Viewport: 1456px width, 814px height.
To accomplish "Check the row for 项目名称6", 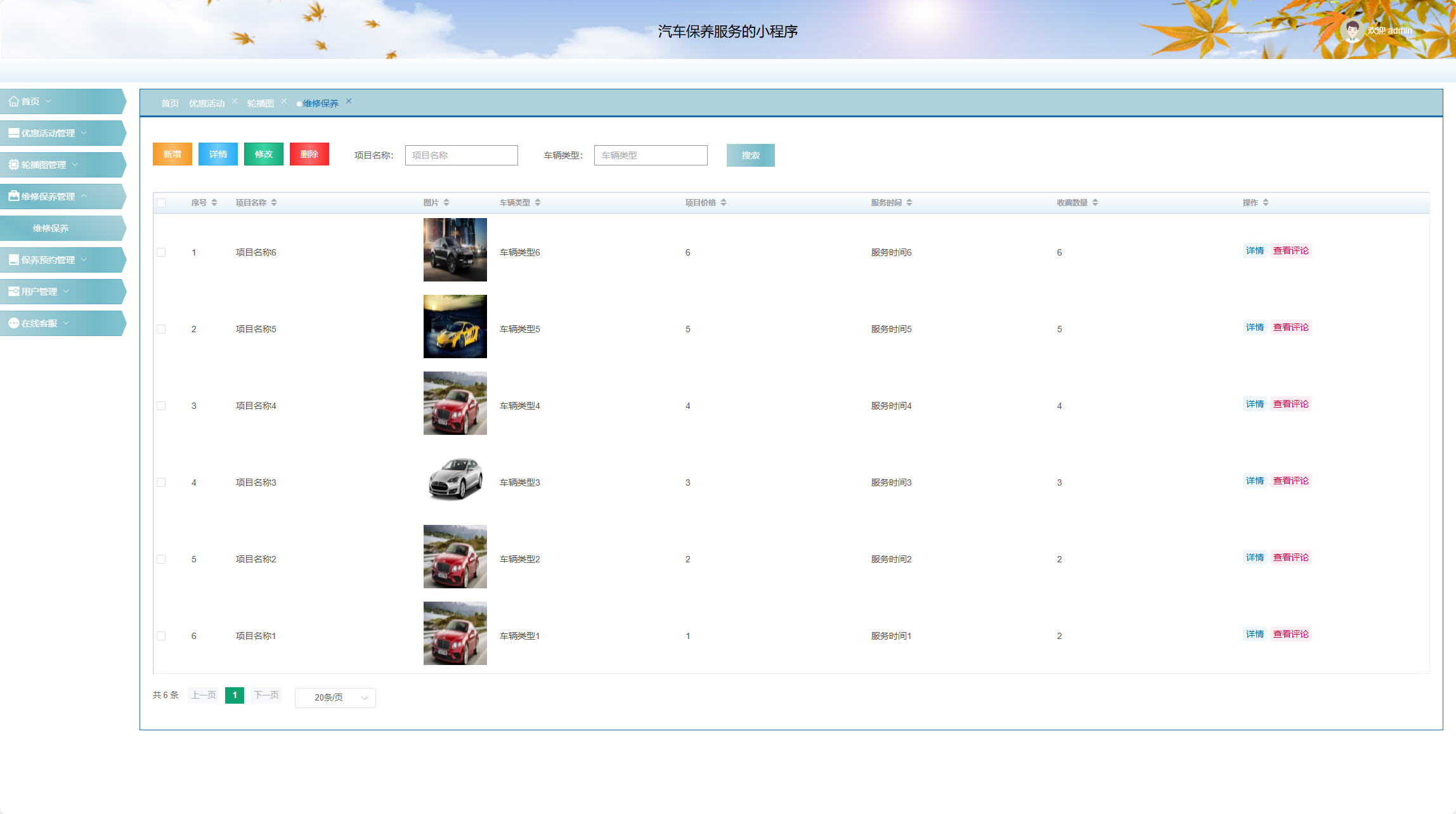I will pos(161,252).
